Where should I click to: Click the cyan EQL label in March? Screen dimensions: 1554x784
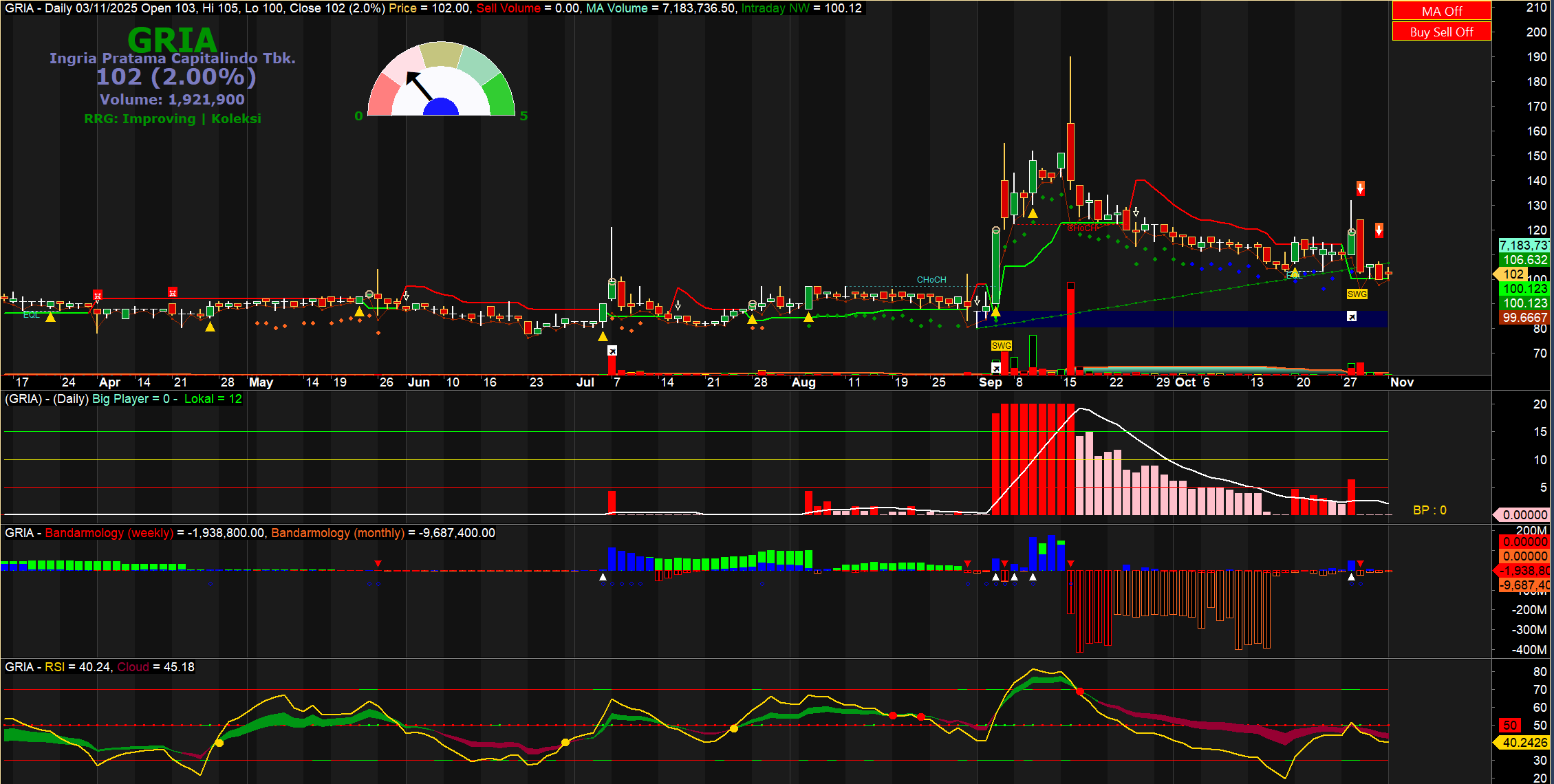point(30,315)
